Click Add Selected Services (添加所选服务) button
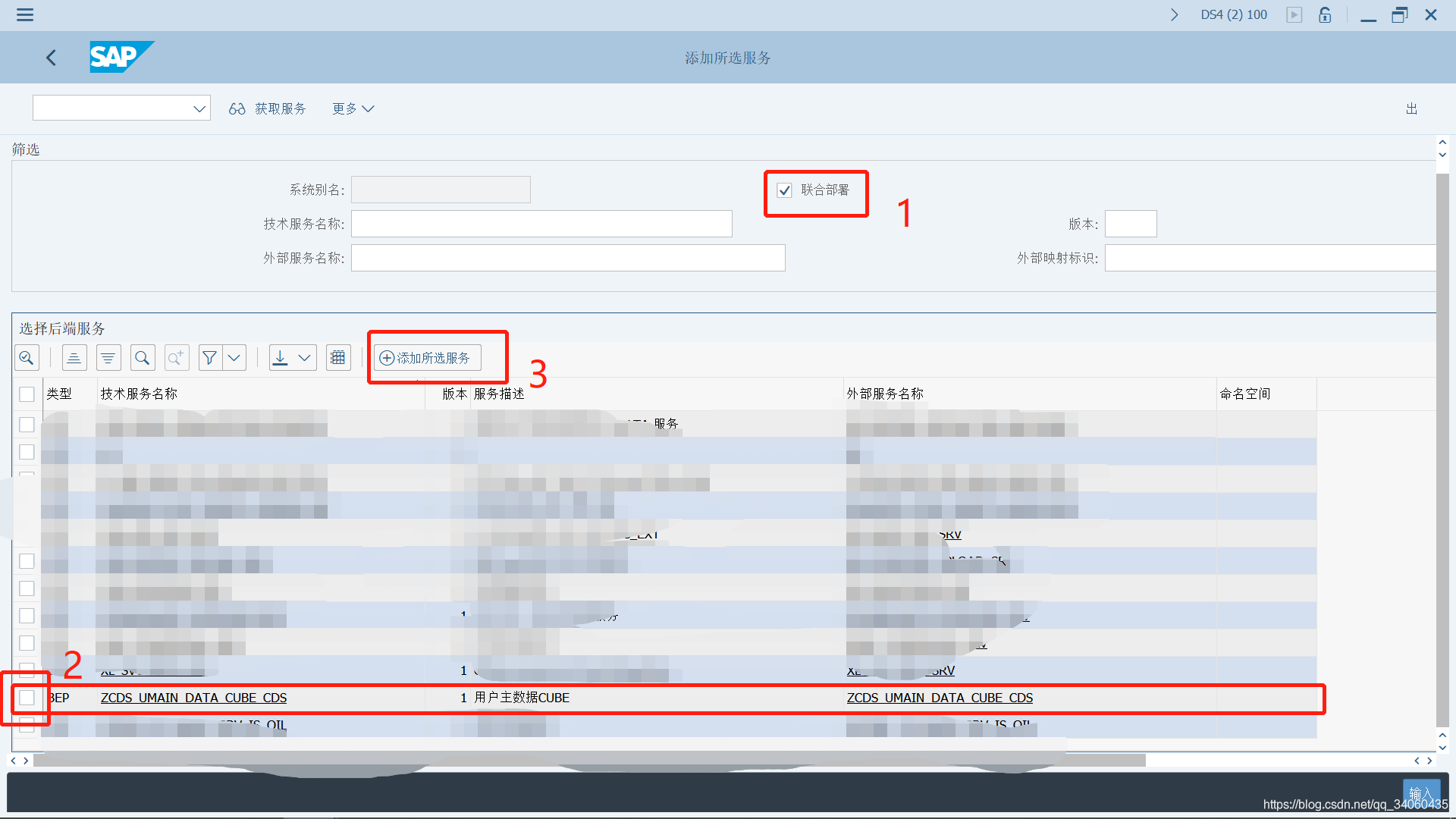Viewport: 1456px width, 819px height. point(428,358)
